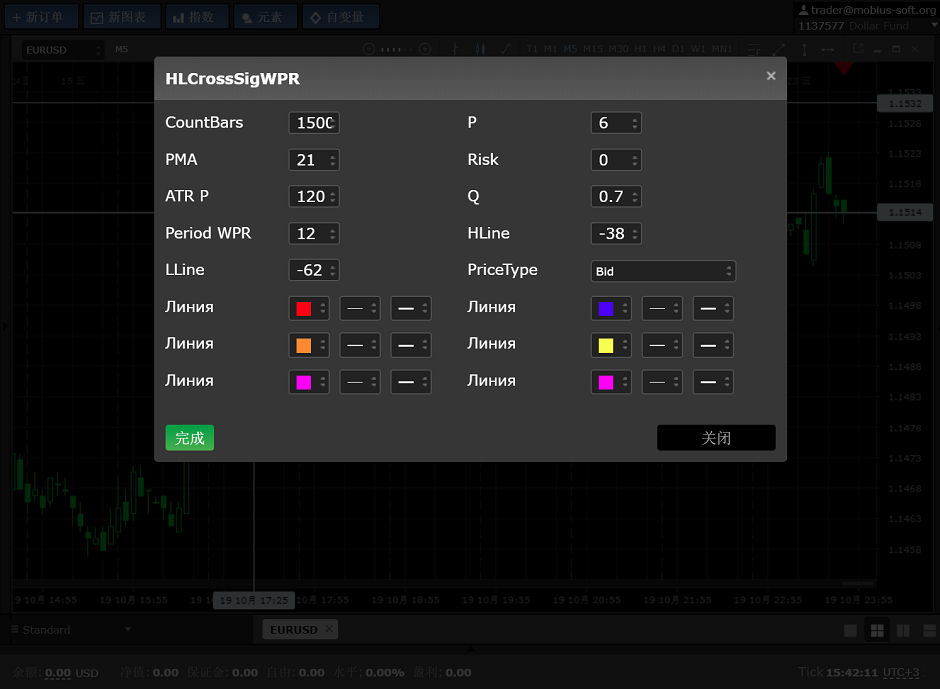Adjust the Period WPR stepper arrows

(333, 234)
